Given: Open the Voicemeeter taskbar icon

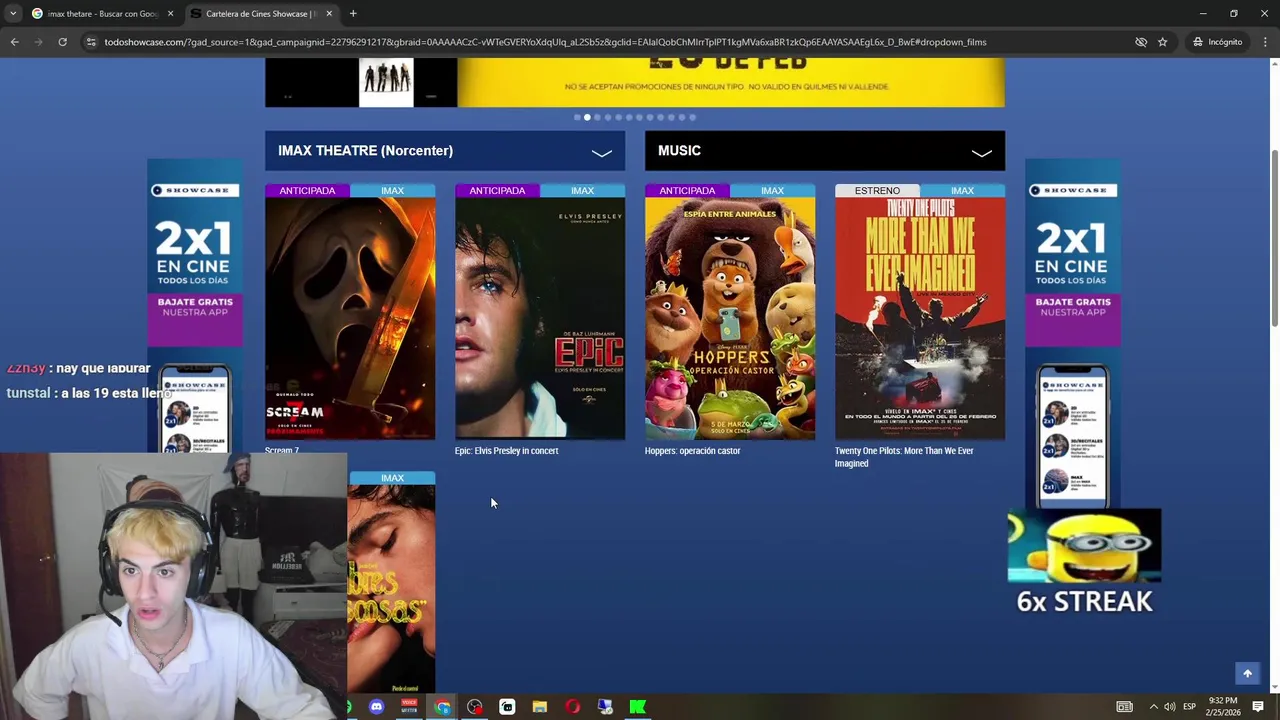Looking at the screenshot, I should pos(409,707).
